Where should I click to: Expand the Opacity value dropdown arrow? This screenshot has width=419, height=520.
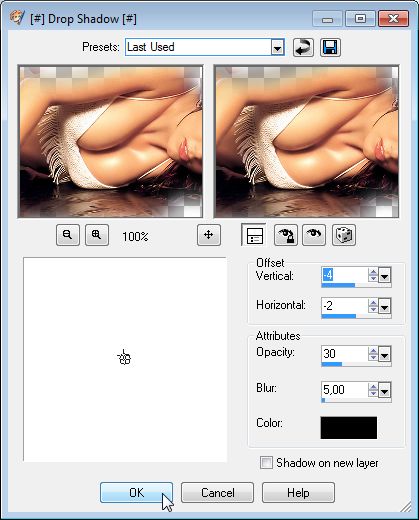385,354
